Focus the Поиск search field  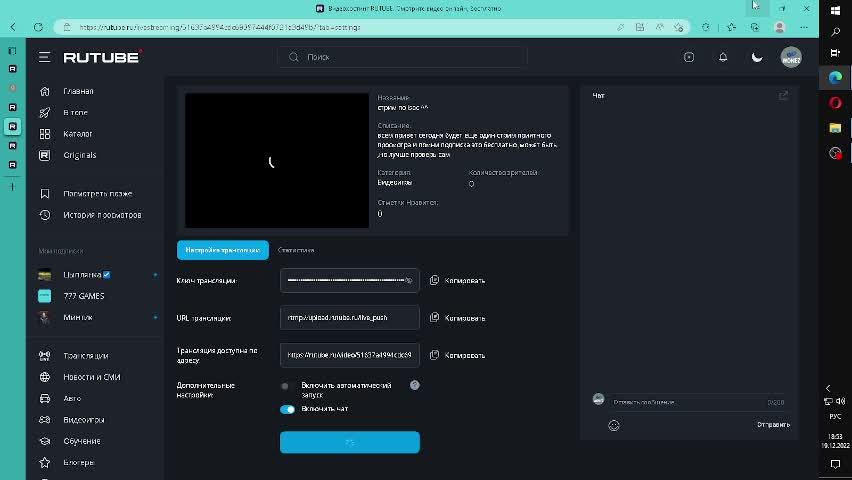point(402,57)
